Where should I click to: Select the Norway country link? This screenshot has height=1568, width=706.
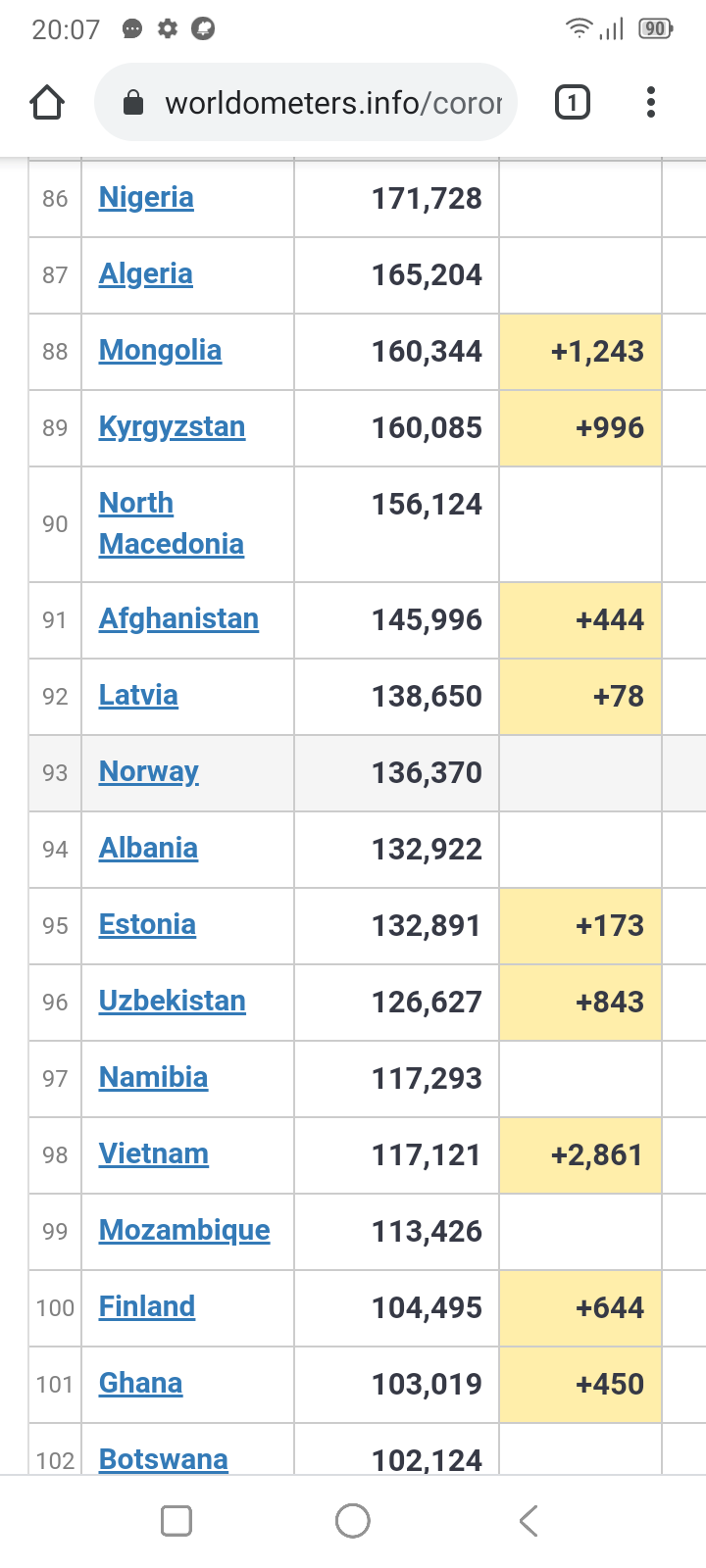click(x=148, y=771)
